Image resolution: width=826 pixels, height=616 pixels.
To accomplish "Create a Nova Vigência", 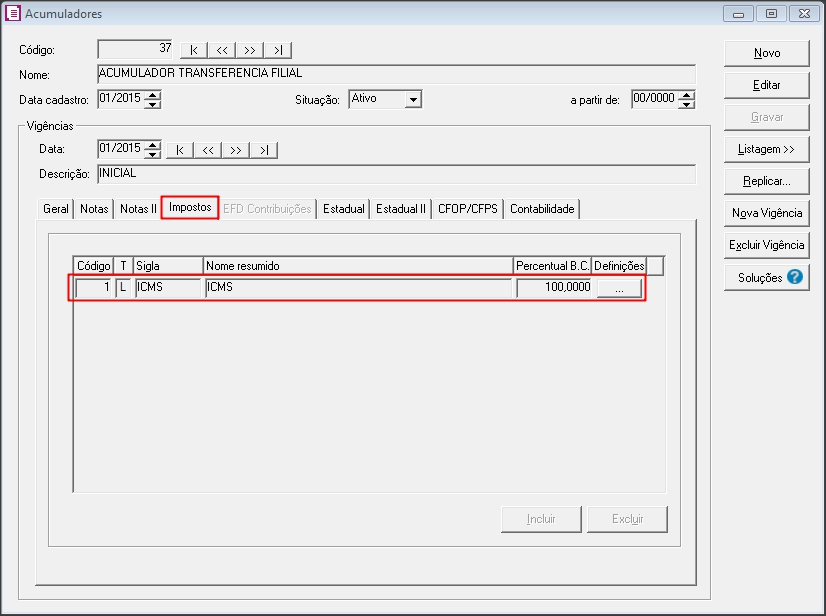I will (766, 213).
